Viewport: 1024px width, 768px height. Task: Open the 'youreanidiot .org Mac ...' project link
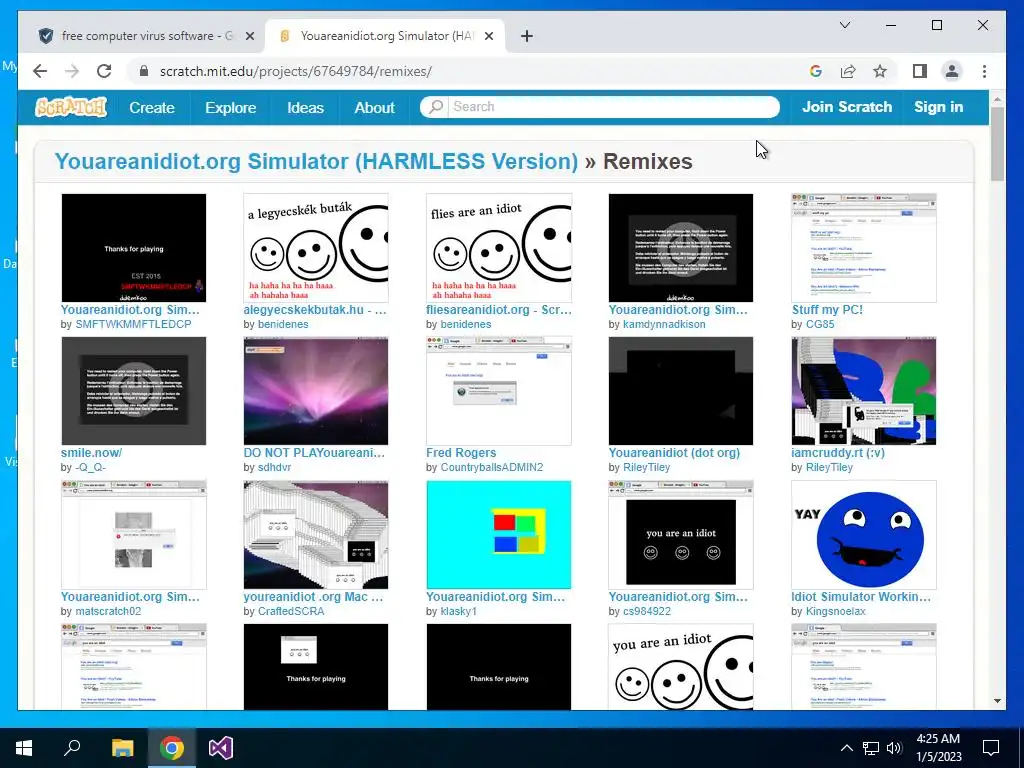coord(313,596)
